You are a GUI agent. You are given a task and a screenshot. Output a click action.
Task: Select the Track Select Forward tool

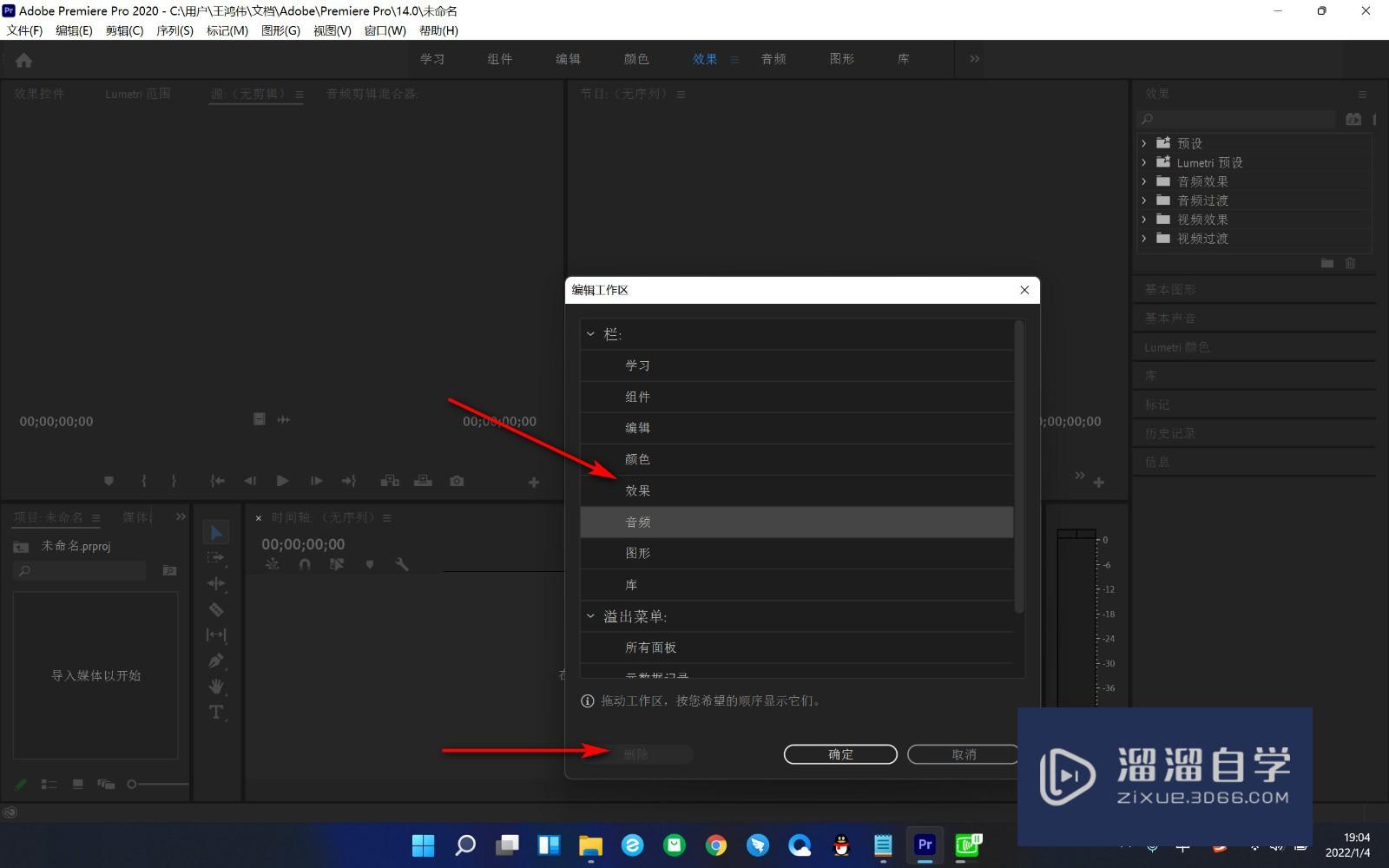point(216,557)
